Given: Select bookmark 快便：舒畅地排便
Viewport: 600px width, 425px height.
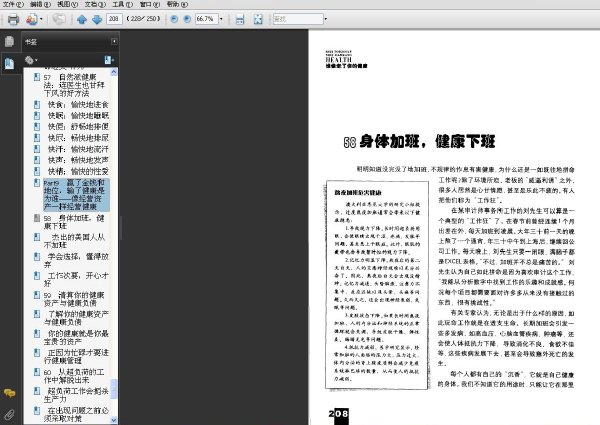Looking at the screenshot, I should click(78, 127).
